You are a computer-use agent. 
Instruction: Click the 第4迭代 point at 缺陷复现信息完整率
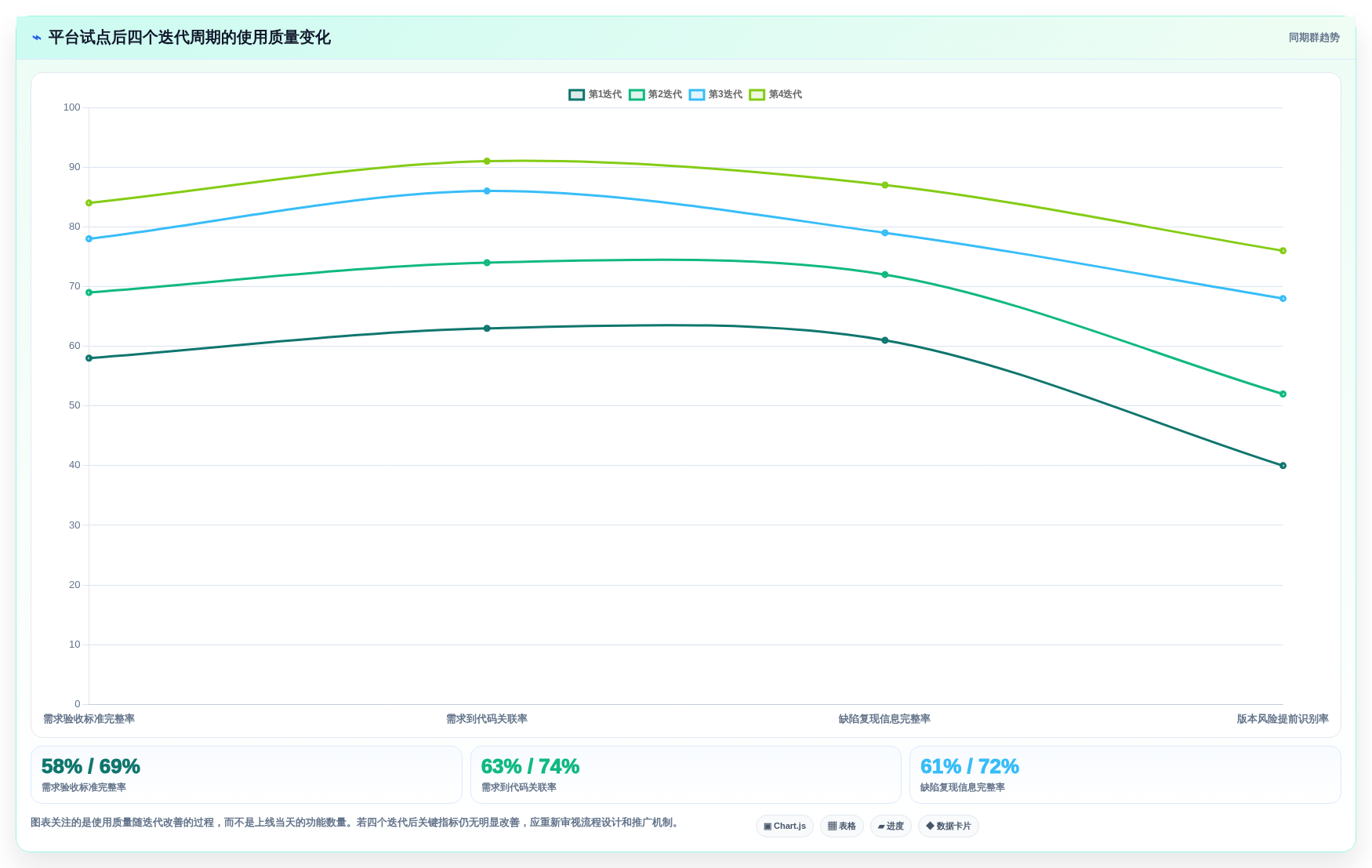click(x=885, y=185)
